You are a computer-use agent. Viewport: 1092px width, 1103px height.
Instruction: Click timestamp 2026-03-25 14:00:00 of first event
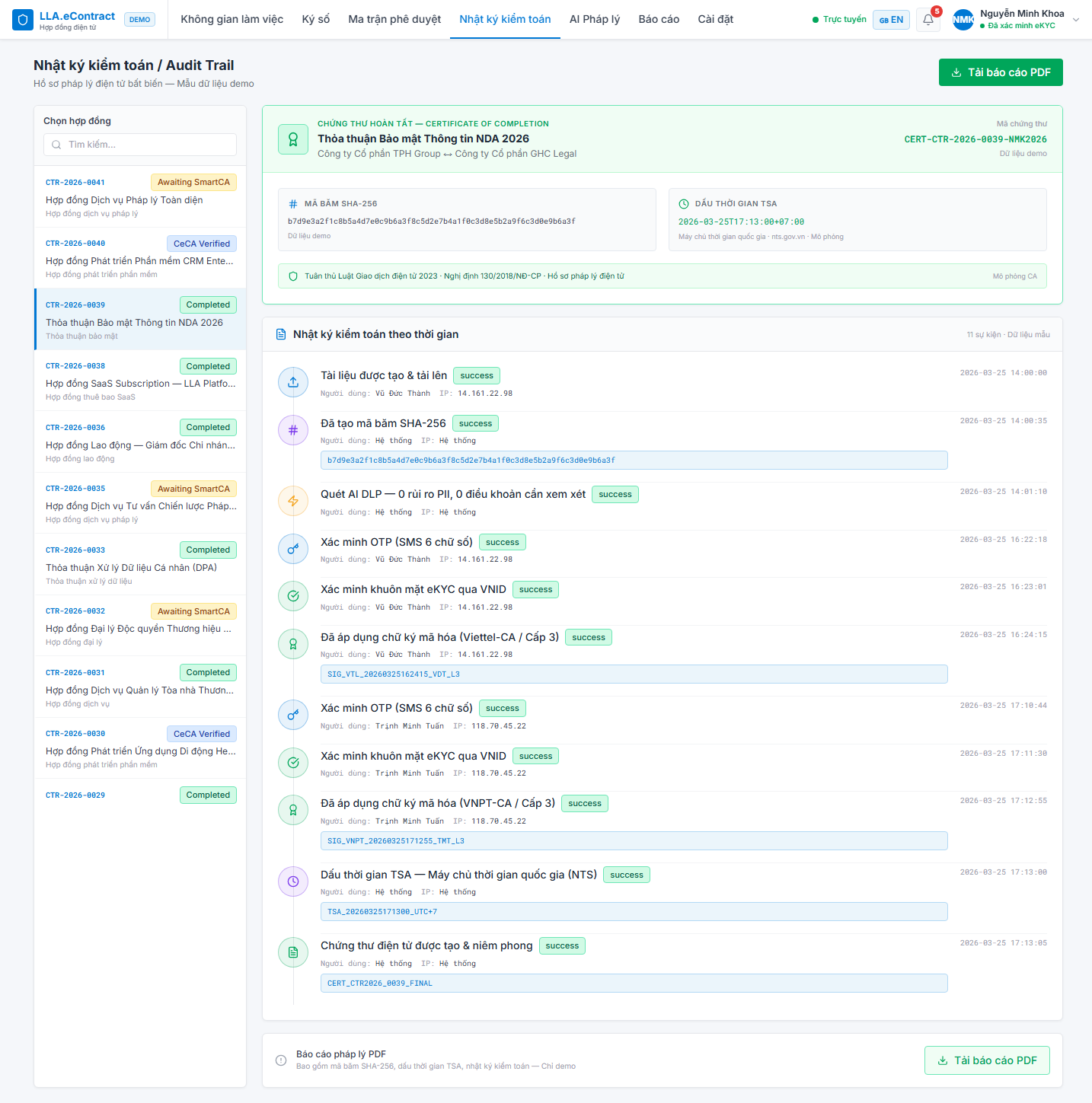coord(1003,373)
